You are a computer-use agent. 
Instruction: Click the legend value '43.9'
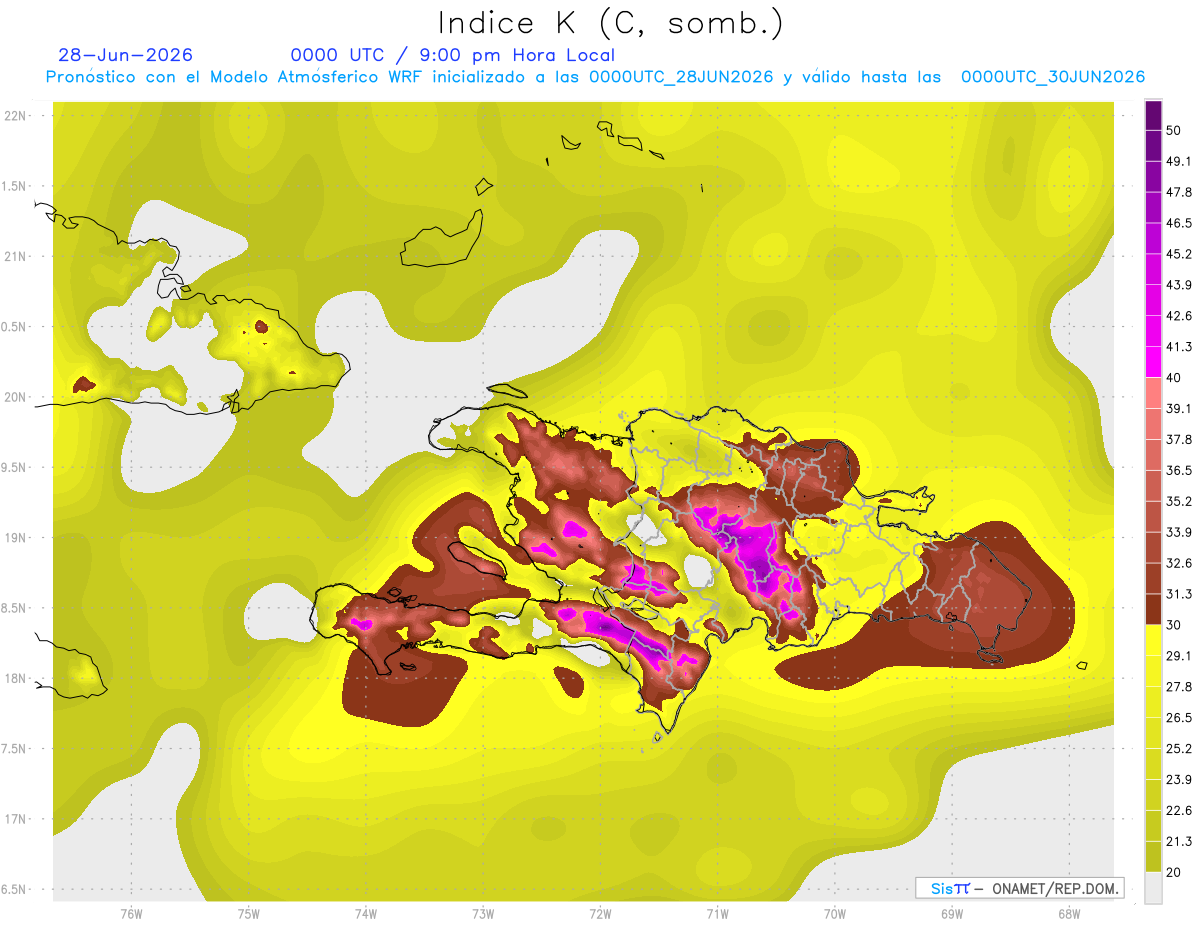point(1180,285)
